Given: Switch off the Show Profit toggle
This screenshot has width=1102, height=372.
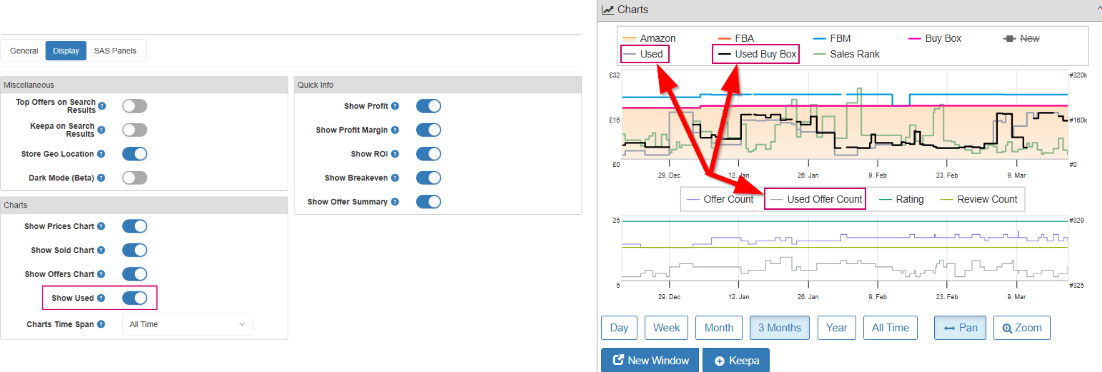Looking at the screenshot, I should pyautogui.click(x=428, y=106).
